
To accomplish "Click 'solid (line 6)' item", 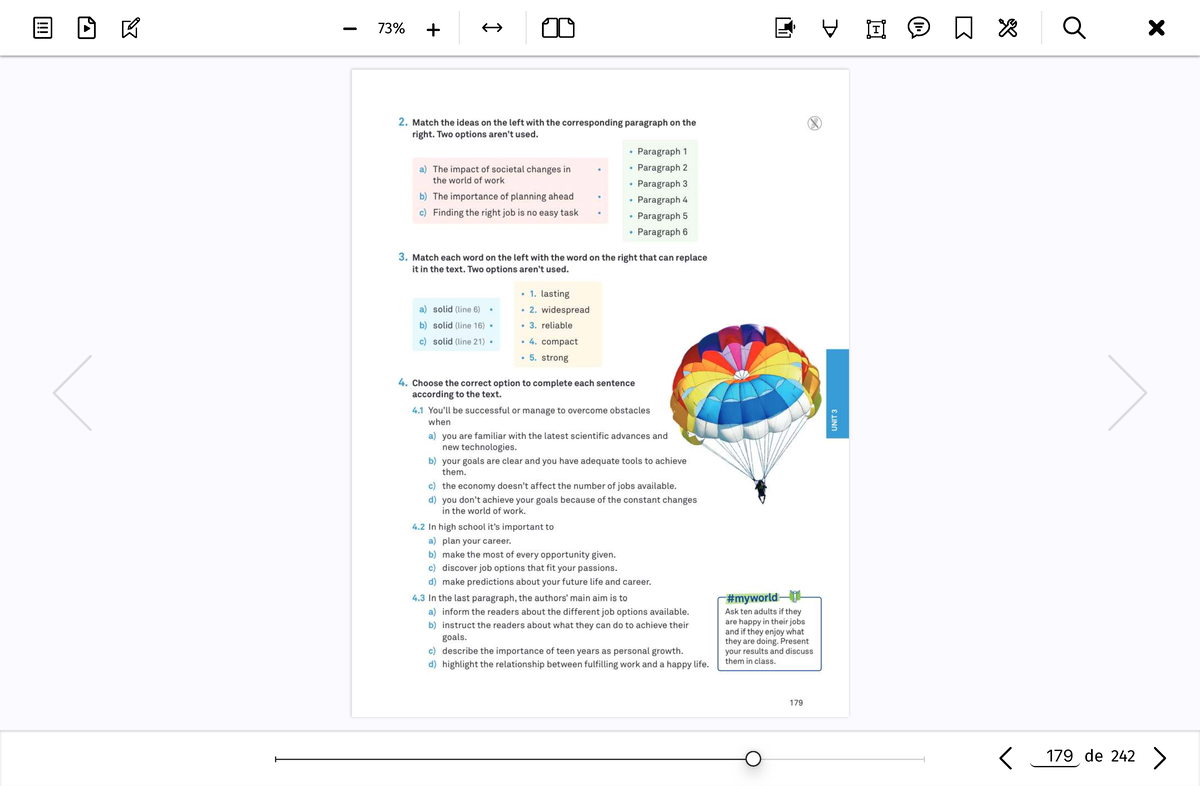I will (456, 310).
